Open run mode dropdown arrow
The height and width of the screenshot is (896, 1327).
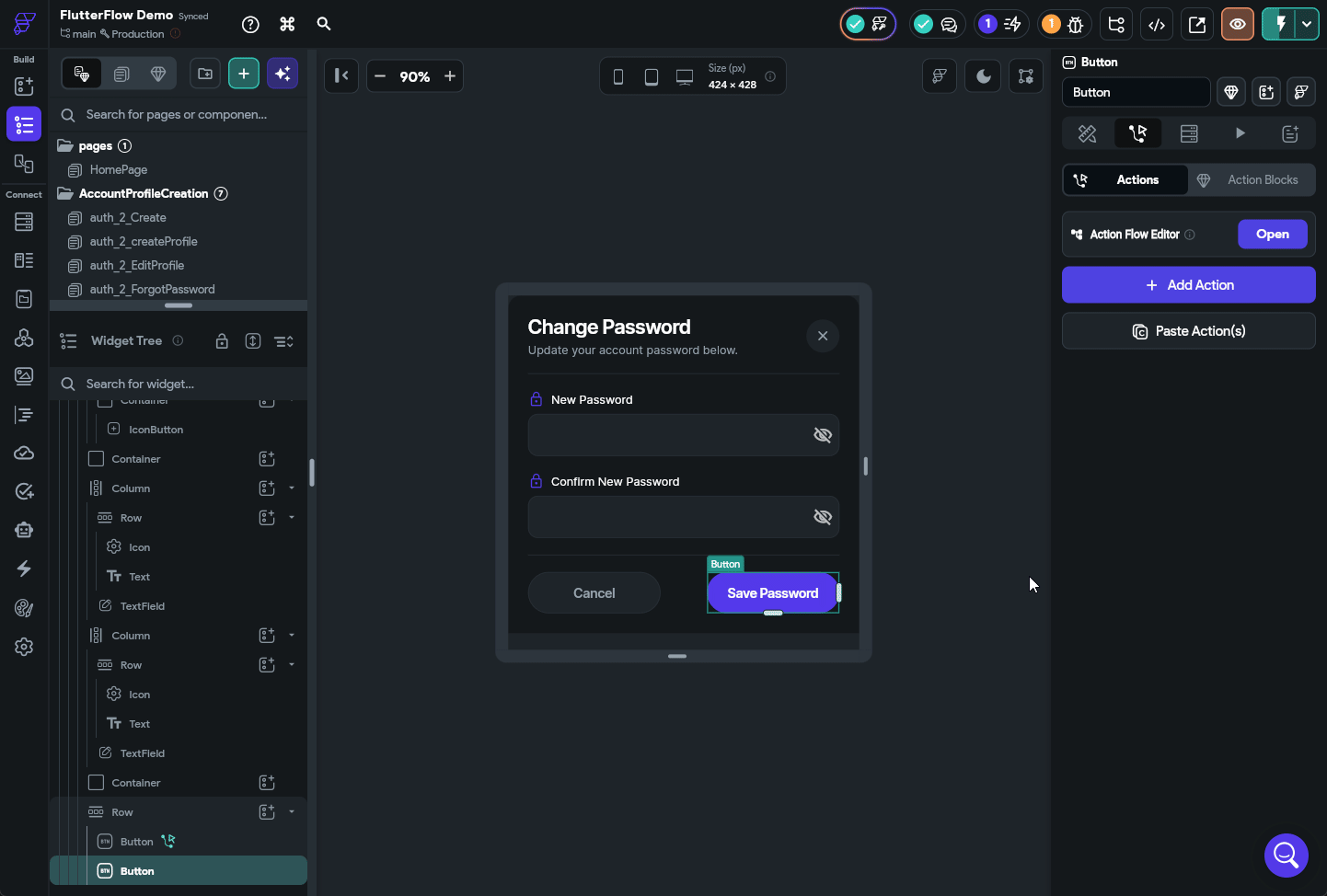pos(1307,25)
